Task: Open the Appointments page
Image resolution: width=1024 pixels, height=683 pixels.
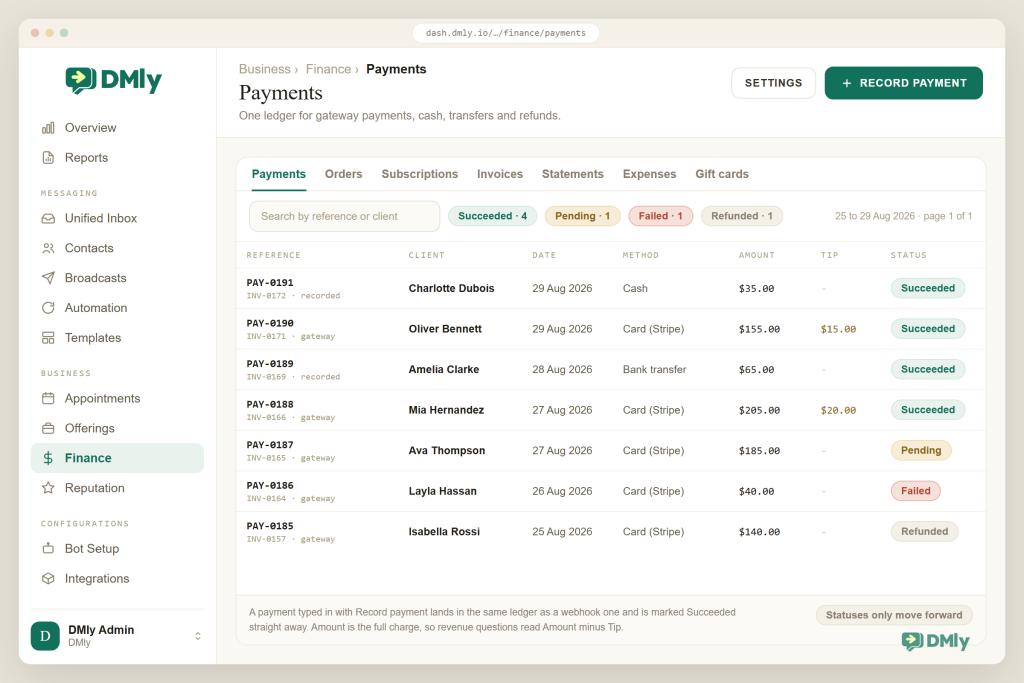Action: (x=118, y=398)
